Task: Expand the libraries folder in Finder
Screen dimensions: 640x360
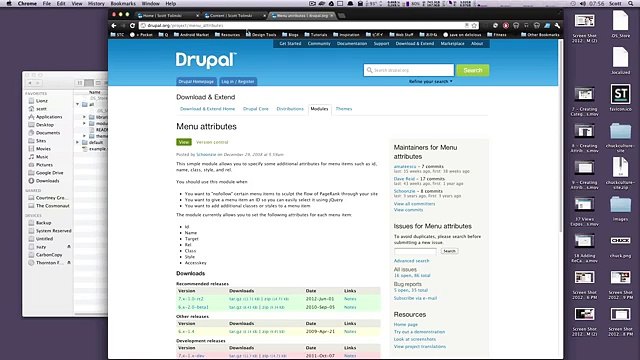Action: [x=84, y=117]
